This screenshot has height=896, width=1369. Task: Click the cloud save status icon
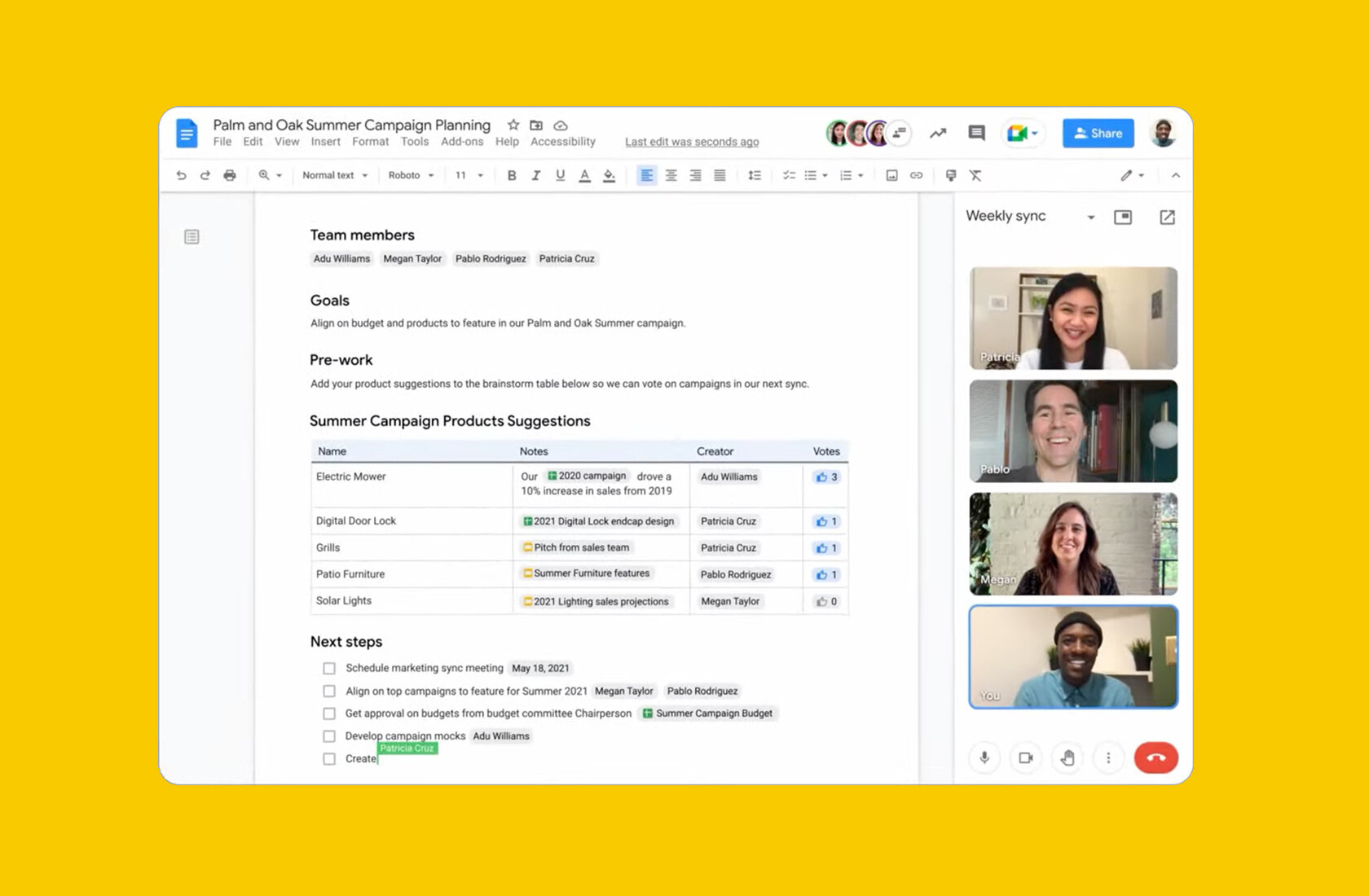[561, 125]
